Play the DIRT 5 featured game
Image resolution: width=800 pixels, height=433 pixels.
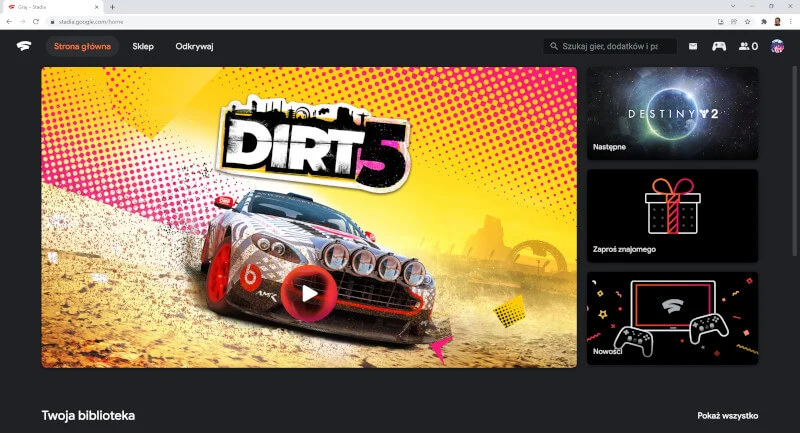309,293
